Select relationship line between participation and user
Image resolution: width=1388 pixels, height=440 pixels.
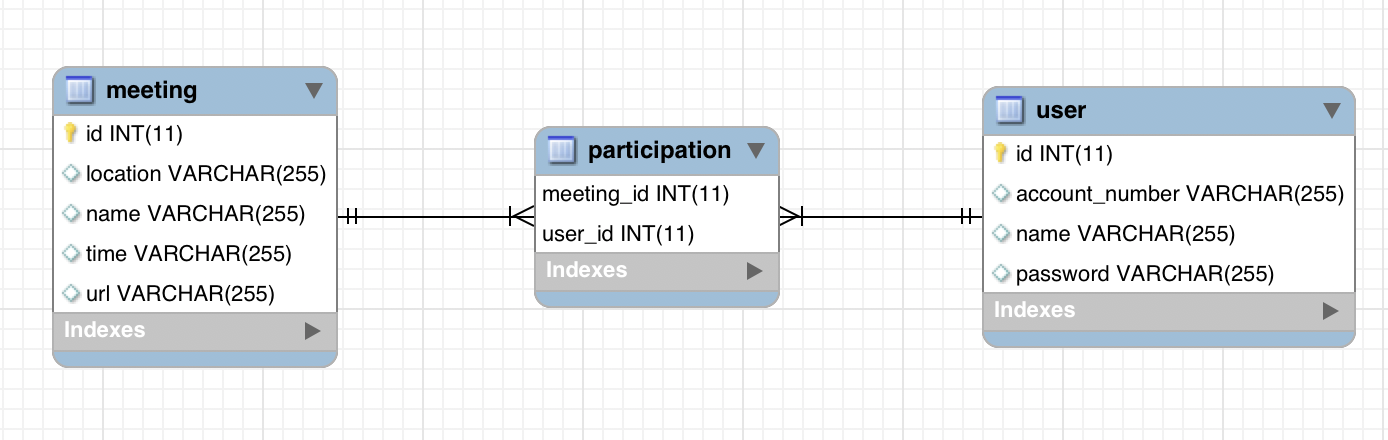click(x=880, y=215)
